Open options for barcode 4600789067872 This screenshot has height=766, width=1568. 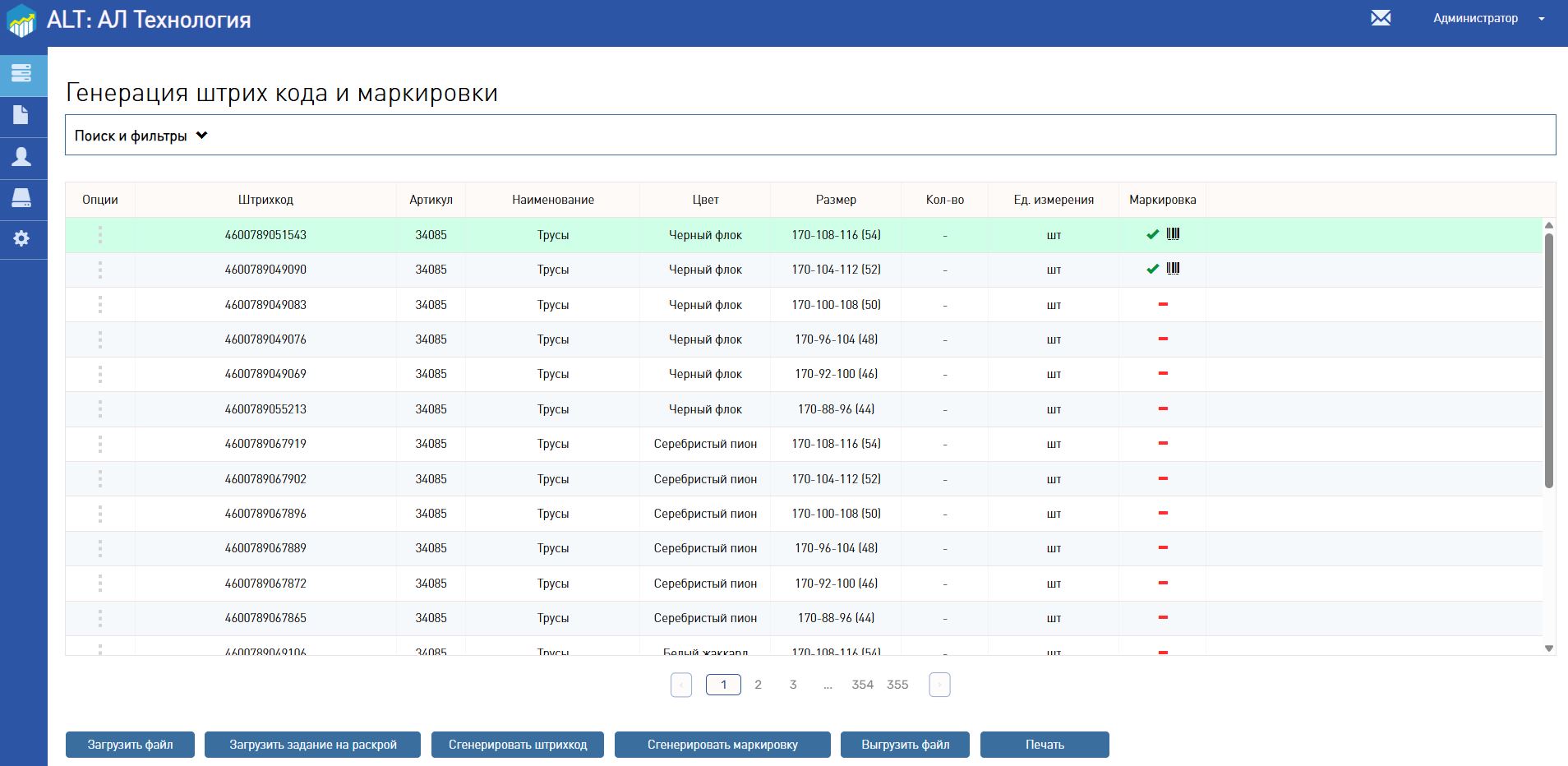[100, 584]
